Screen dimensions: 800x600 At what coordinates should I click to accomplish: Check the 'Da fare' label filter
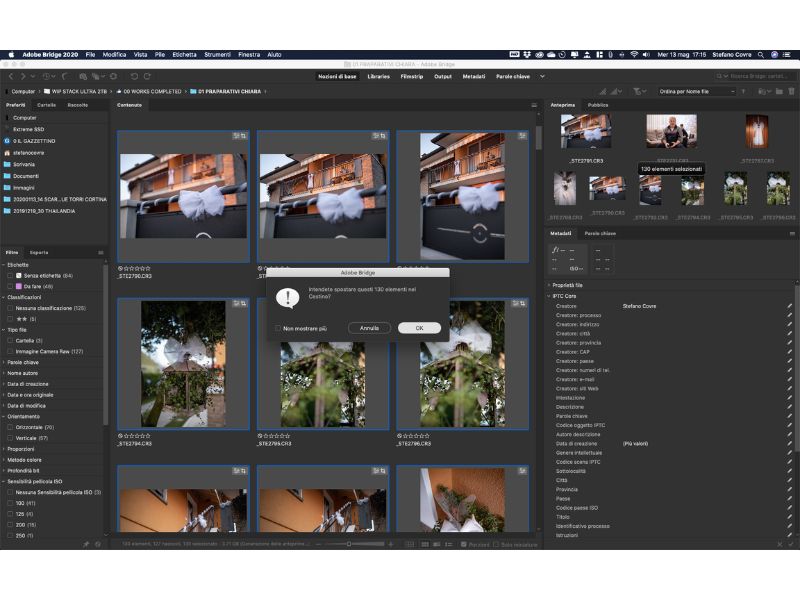click(x=10, y=286)
